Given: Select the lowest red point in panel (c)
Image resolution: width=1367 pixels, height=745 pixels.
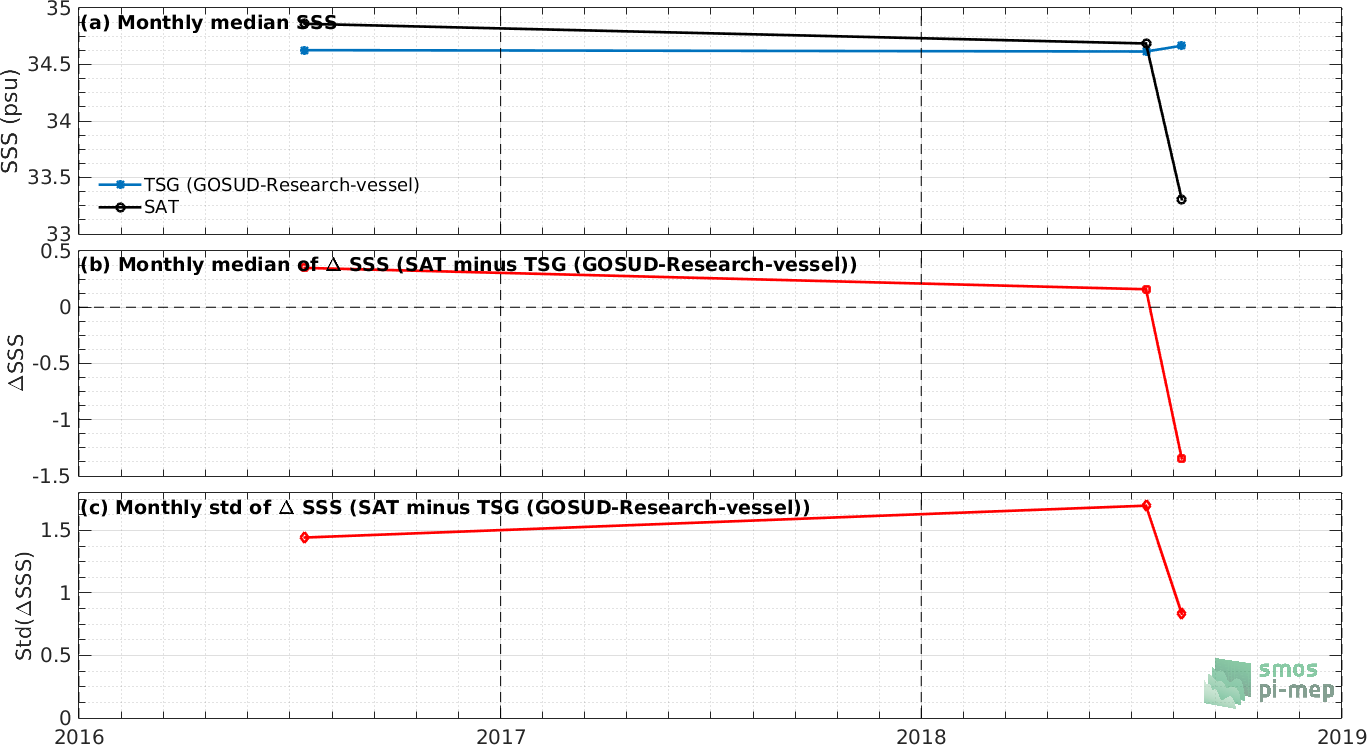Looking at the screenshot, I should click(x=1181, y=613).
